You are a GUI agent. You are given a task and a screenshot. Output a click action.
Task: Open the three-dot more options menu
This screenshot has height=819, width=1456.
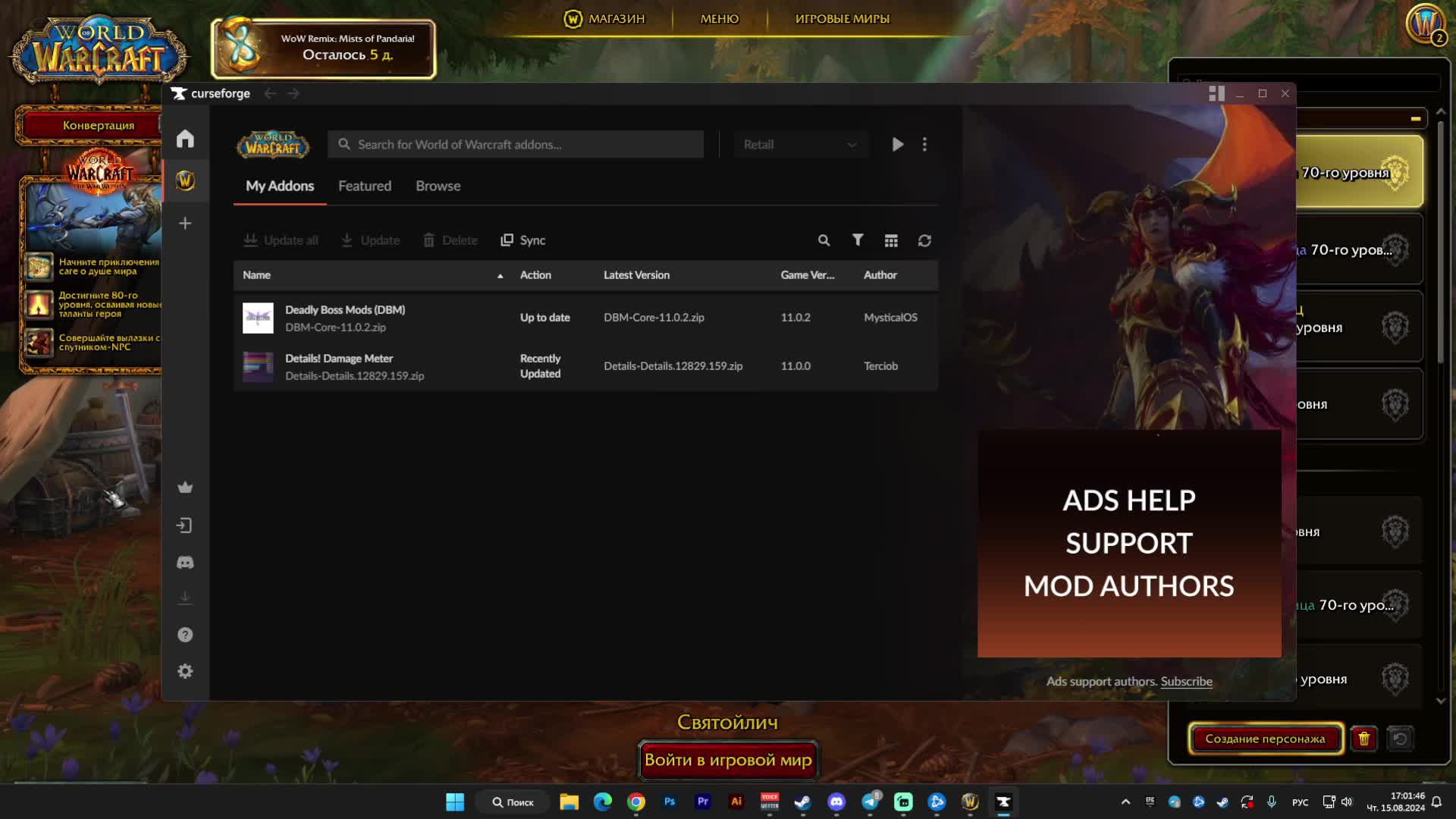924,144
